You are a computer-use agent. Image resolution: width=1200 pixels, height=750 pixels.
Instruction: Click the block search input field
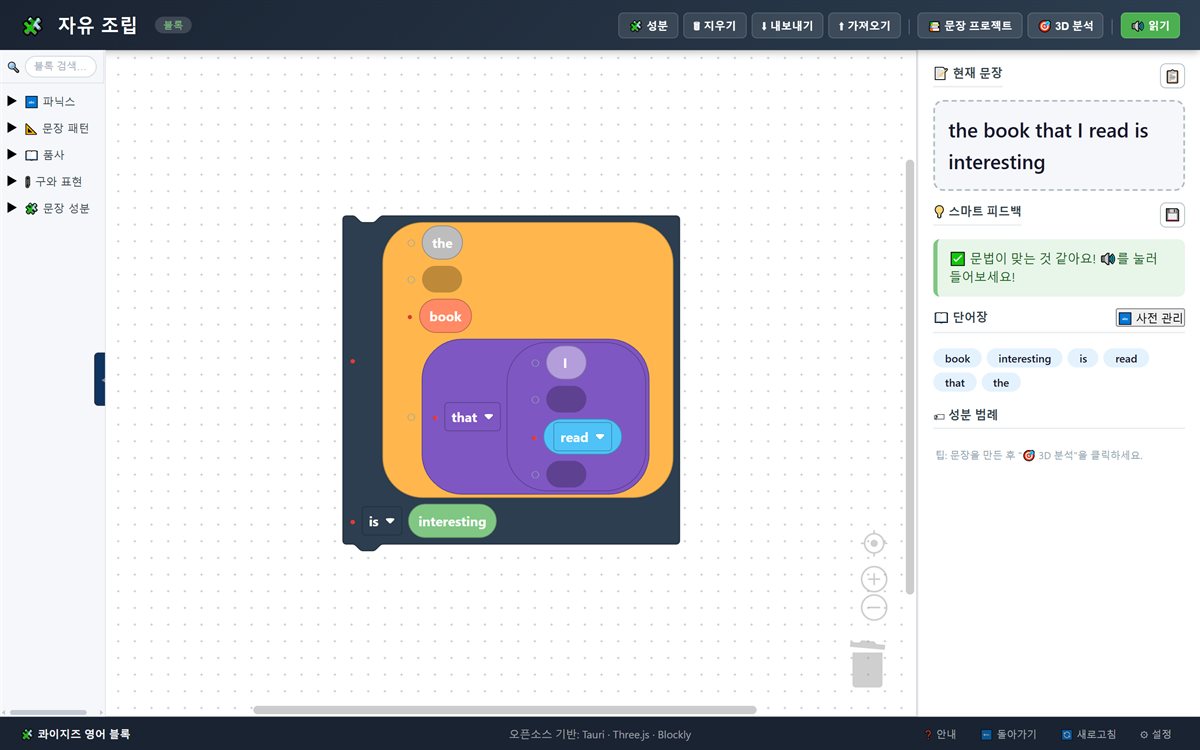[61, 67]
